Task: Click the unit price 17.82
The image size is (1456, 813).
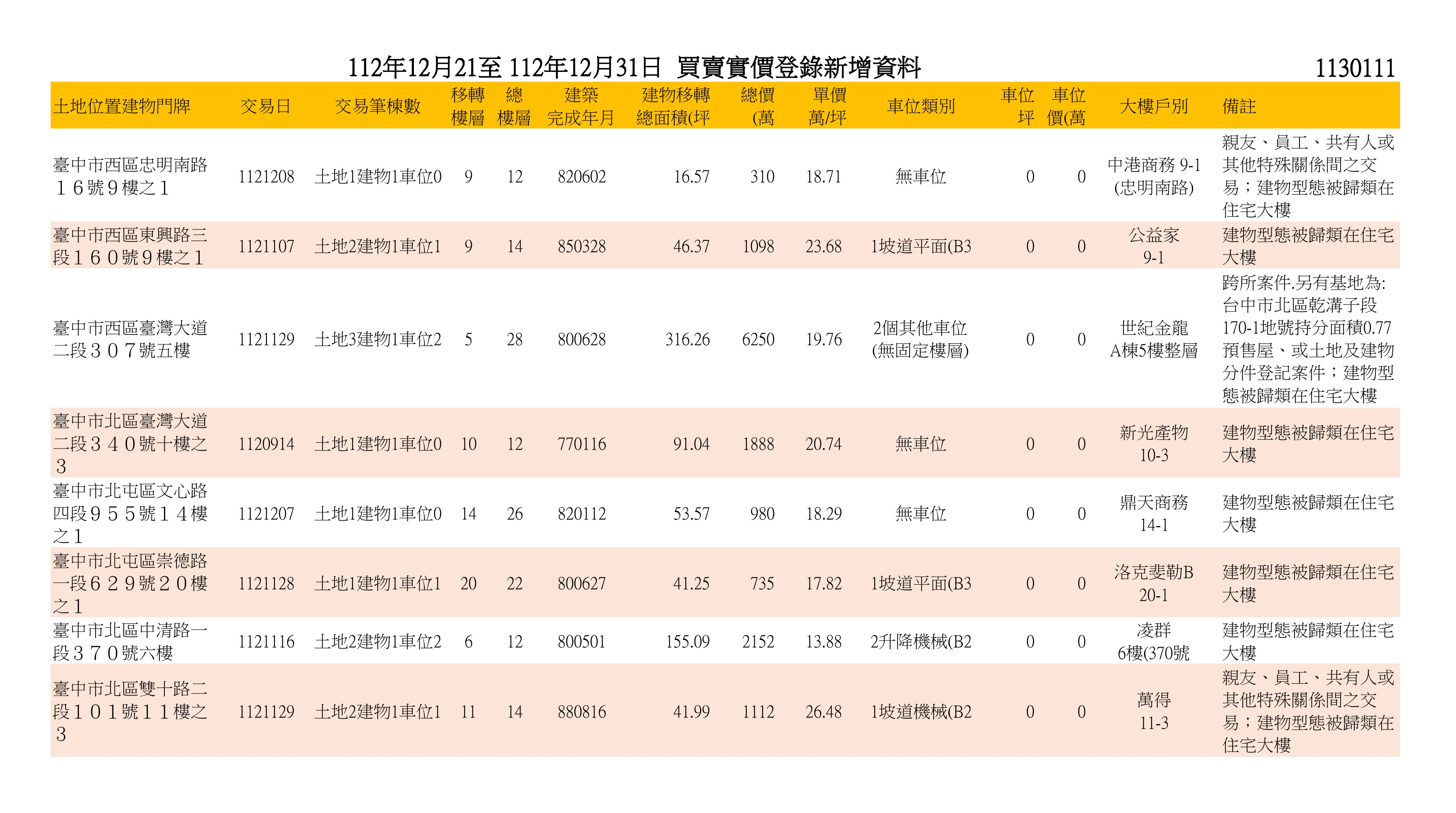Action: (x=824, y=583)
